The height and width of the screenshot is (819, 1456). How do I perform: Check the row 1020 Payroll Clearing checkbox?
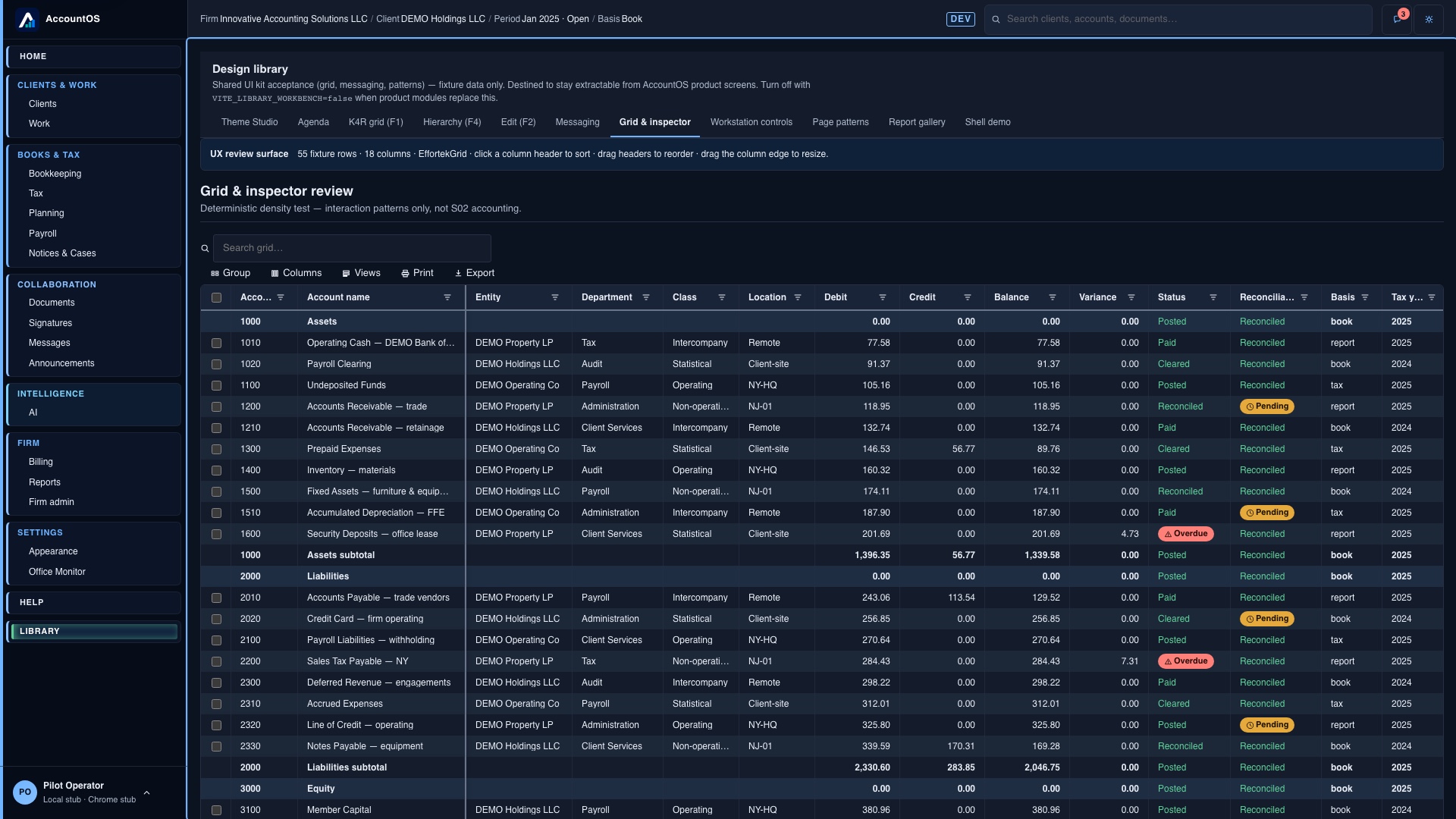[216, 365]
